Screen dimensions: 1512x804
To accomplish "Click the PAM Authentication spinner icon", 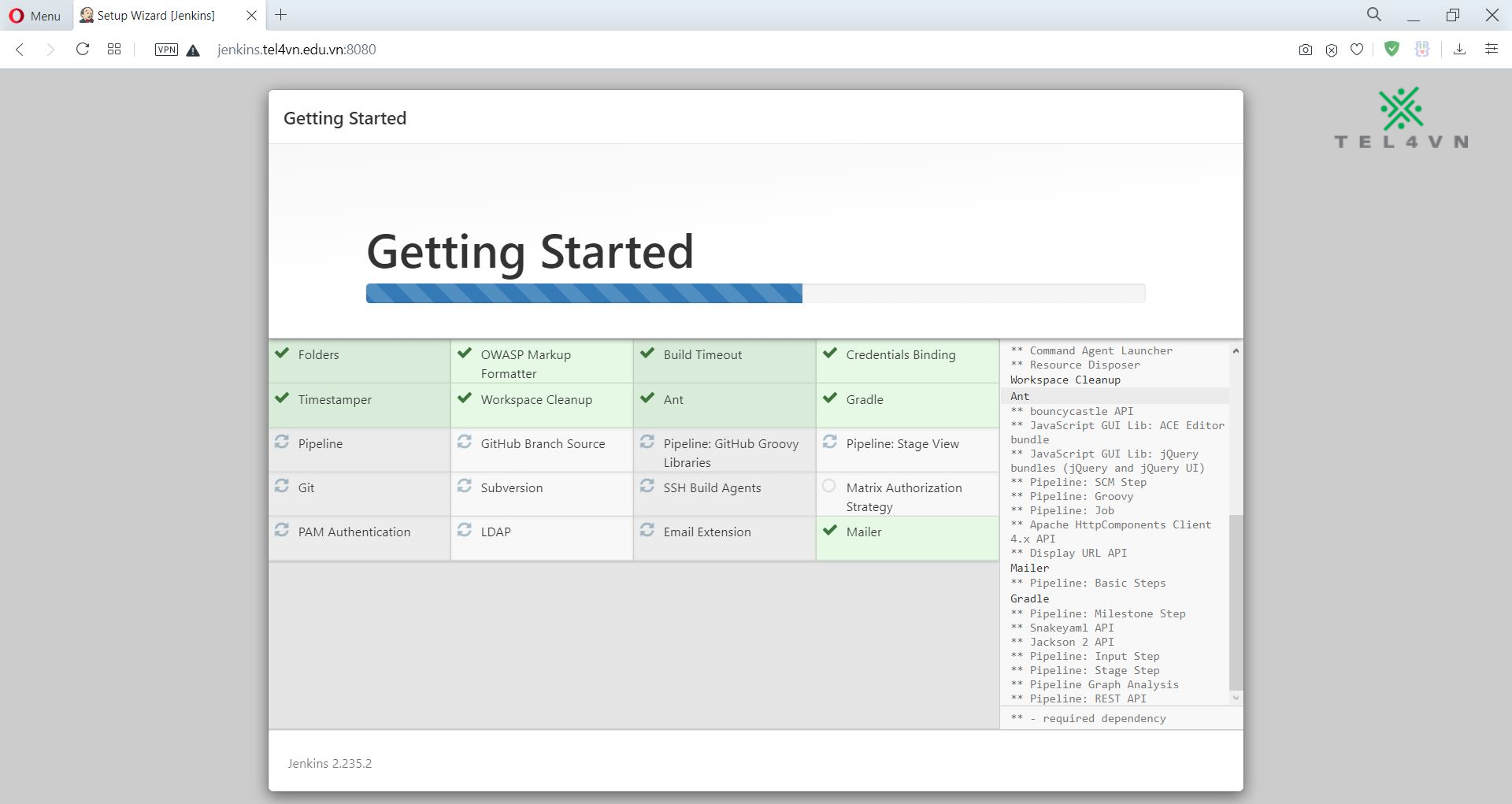I will coord(282,530).
